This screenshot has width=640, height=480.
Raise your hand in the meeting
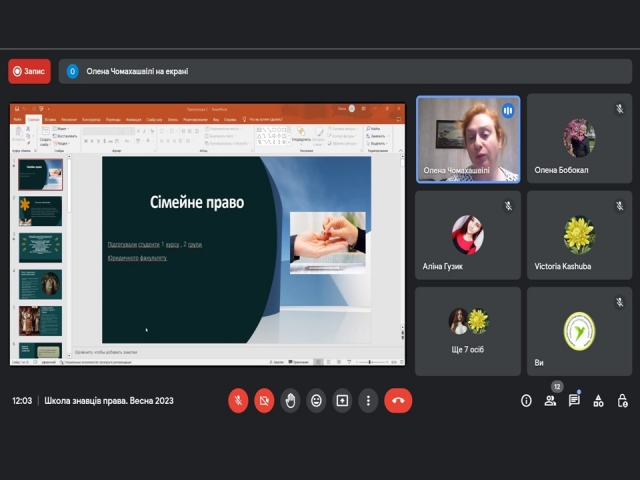click(x=290, y=400)
